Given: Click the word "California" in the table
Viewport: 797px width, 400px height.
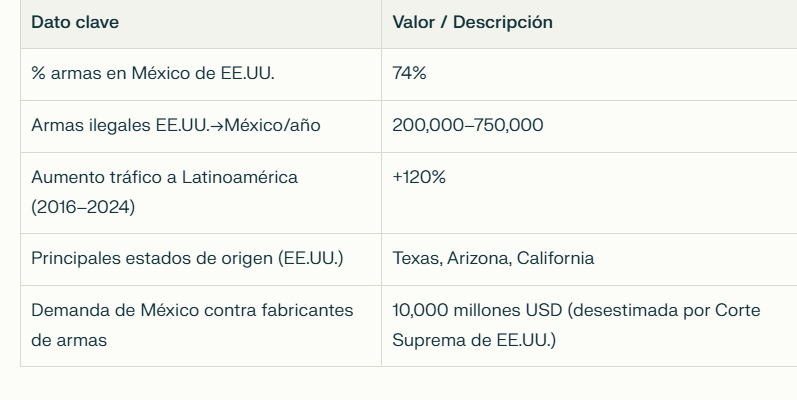Looking at the screenshot, I should point(556,259).
